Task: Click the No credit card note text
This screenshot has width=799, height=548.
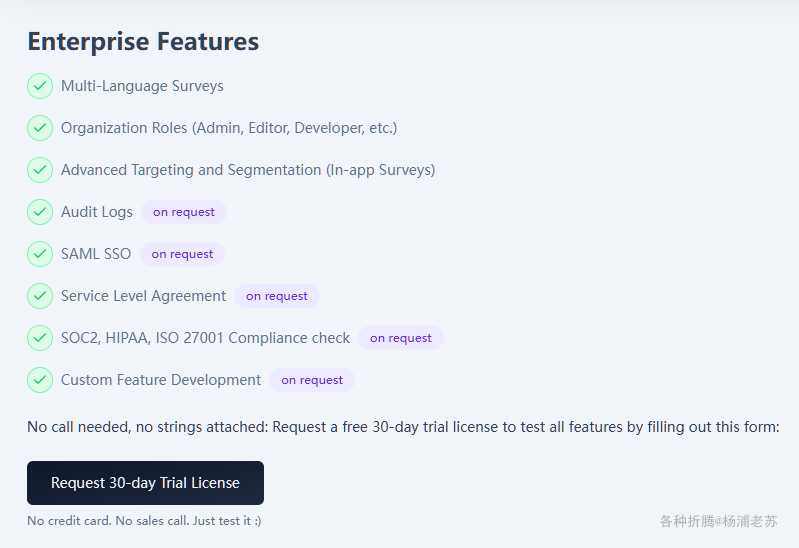Action: pyautogui.click(x=144, y=521)
